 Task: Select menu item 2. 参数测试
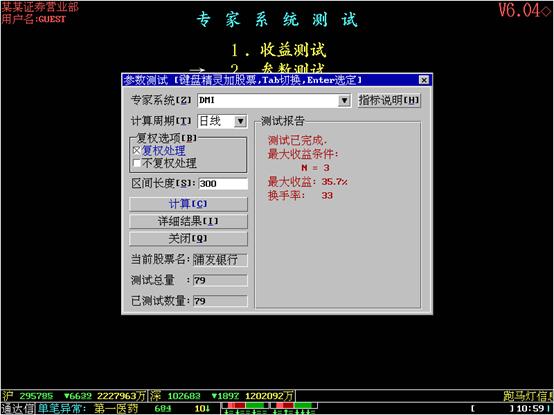coord(278,68)
